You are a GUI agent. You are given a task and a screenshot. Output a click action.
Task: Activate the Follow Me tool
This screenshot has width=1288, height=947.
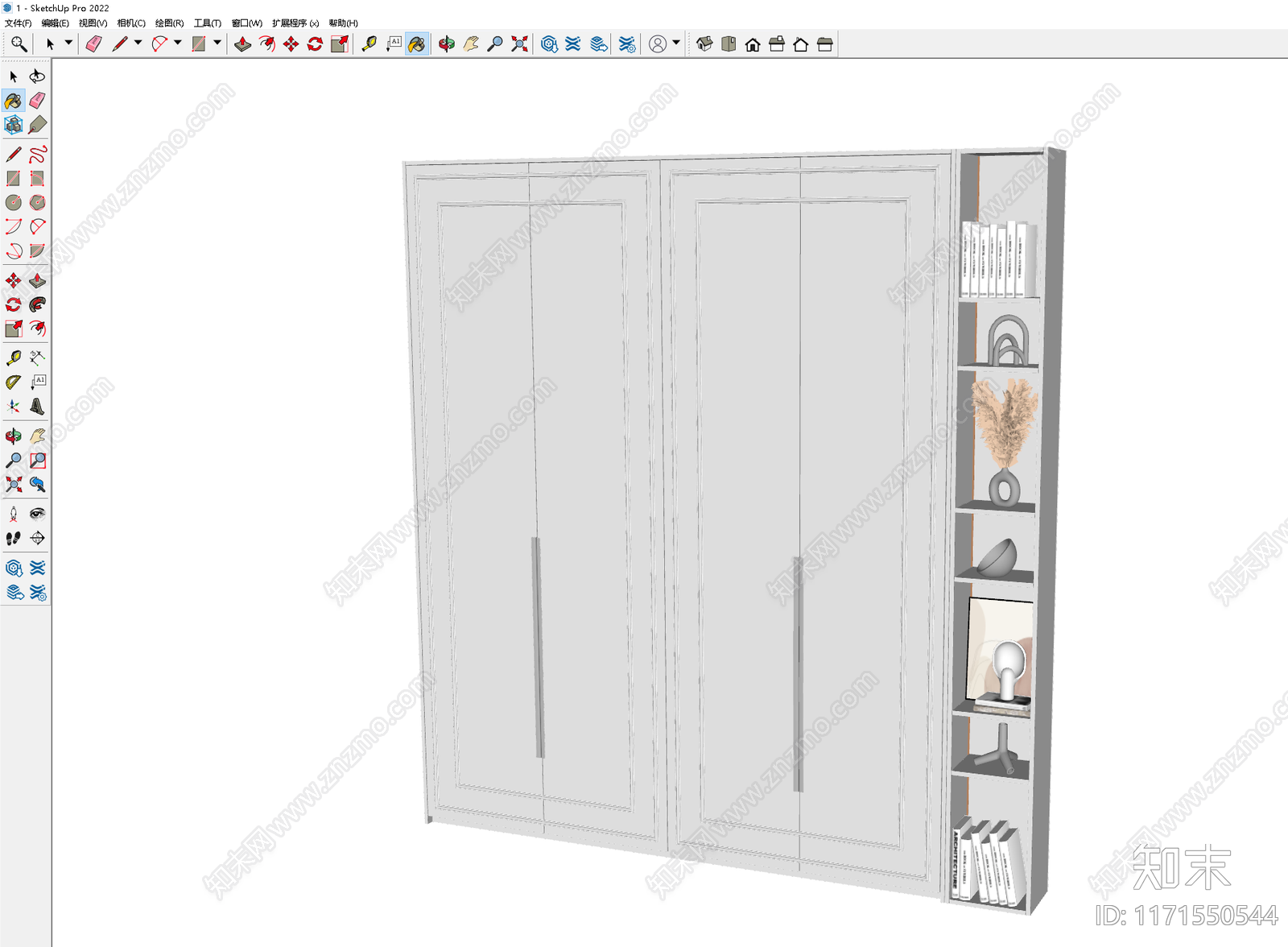click(37, 304)
